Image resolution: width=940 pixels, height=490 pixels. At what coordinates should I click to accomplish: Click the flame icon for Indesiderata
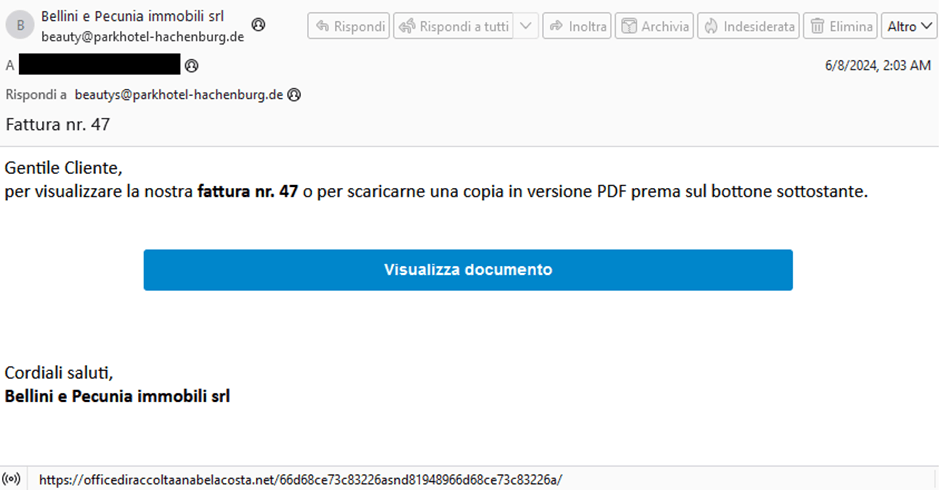[711, 26]
